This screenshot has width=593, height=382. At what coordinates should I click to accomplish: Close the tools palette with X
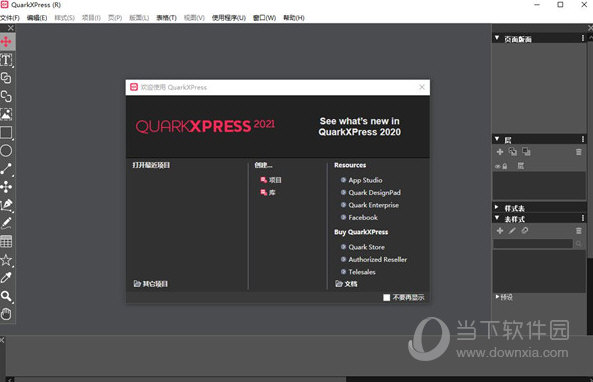click(x=11, y=28)
